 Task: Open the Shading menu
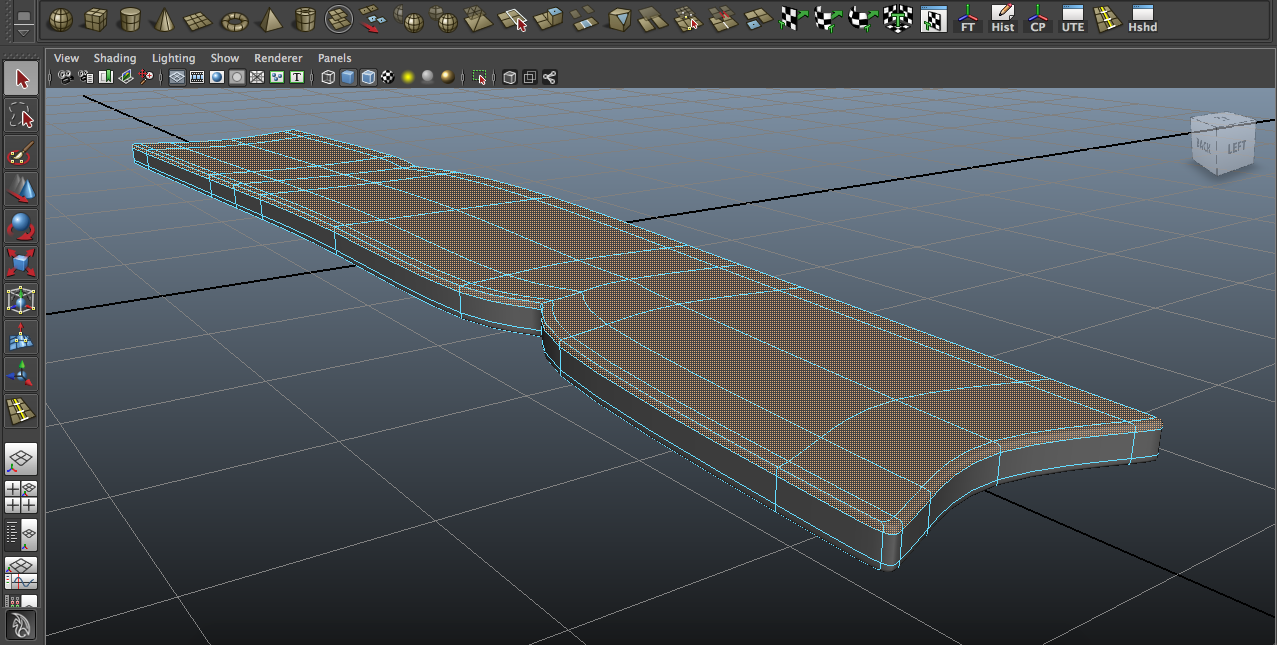[x=115, y=58]
